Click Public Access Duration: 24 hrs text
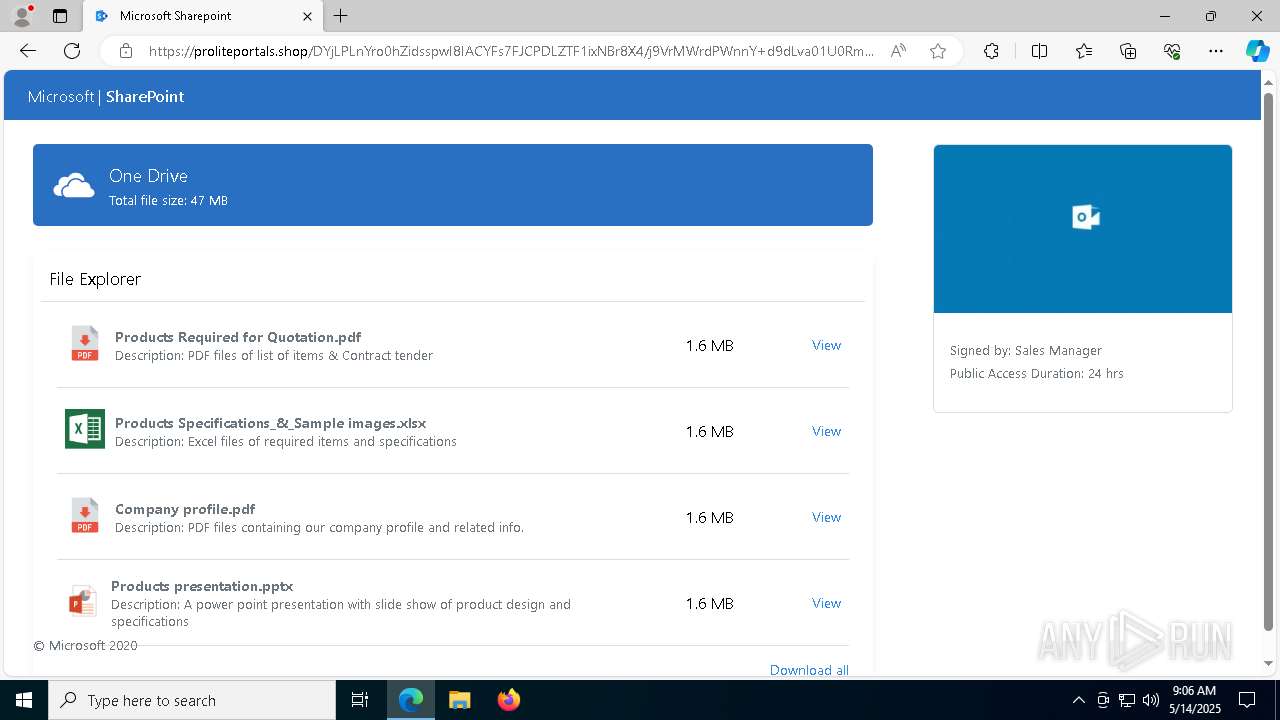The image size is (1280, 720). coord(1037,374)
